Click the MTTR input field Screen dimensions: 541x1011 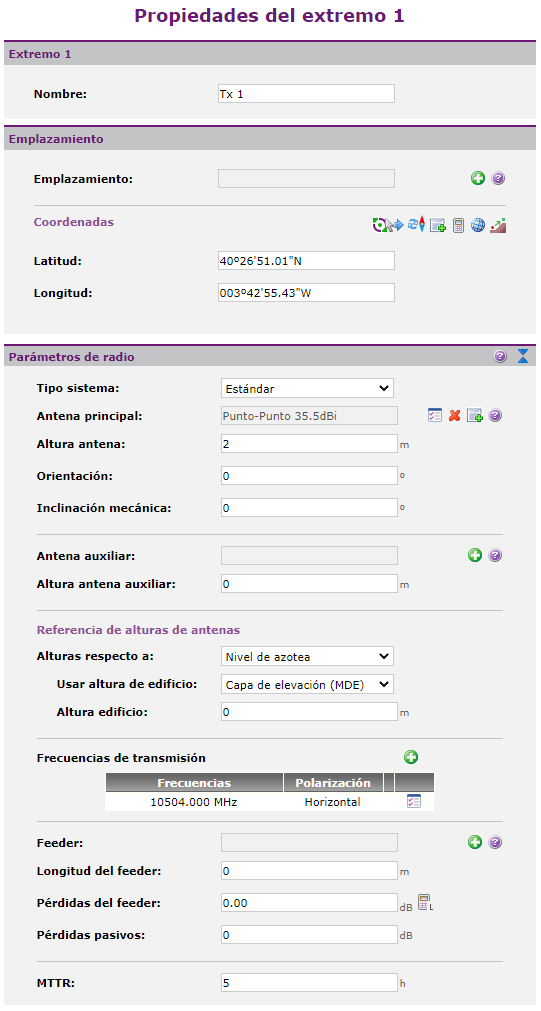click(310, 983)
